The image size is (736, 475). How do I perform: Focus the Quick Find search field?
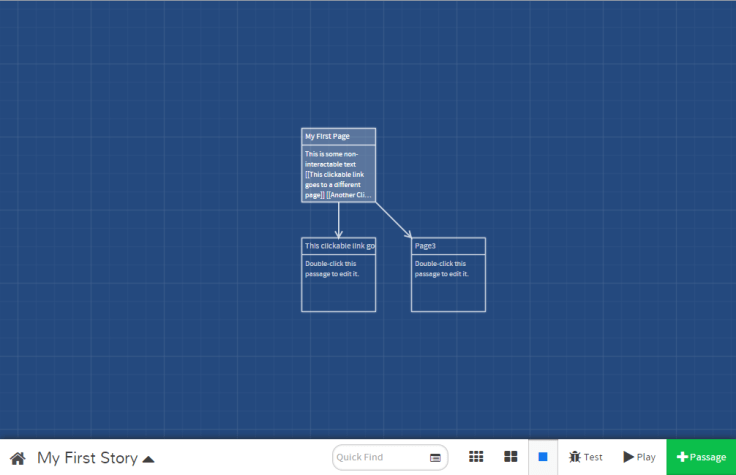(x=380, y=457)
